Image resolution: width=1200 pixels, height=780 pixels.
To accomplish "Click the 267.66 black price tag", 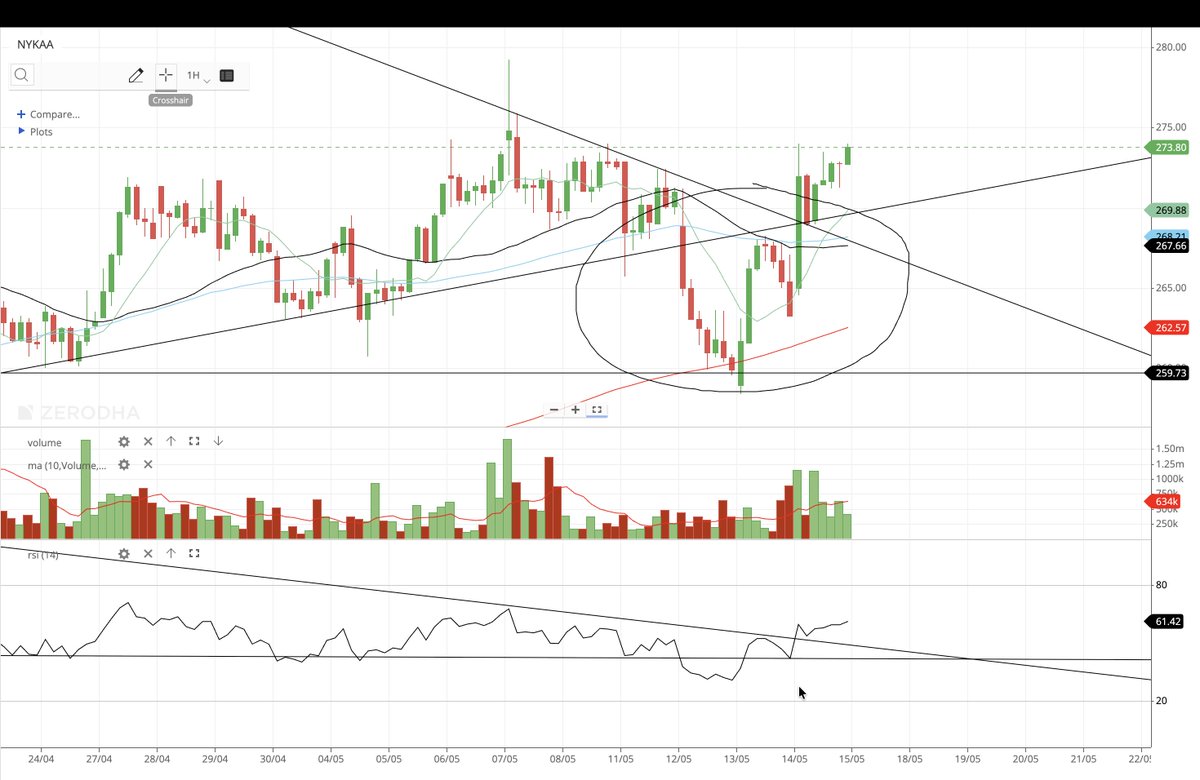I will [1167, 245].
